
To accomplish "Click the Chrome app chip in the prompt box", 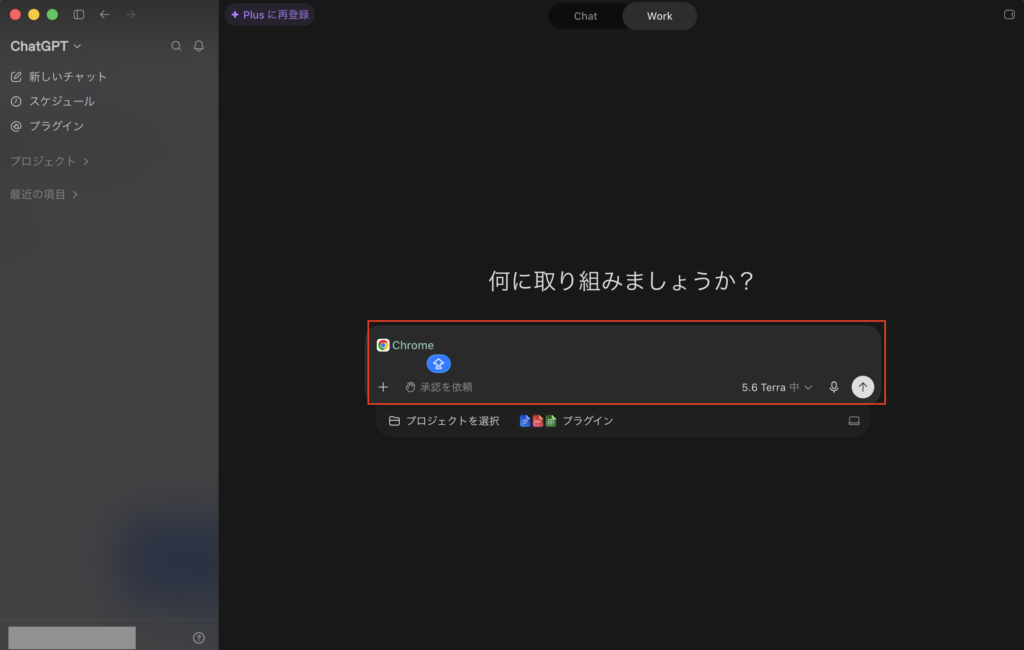I will click(406, 345).
